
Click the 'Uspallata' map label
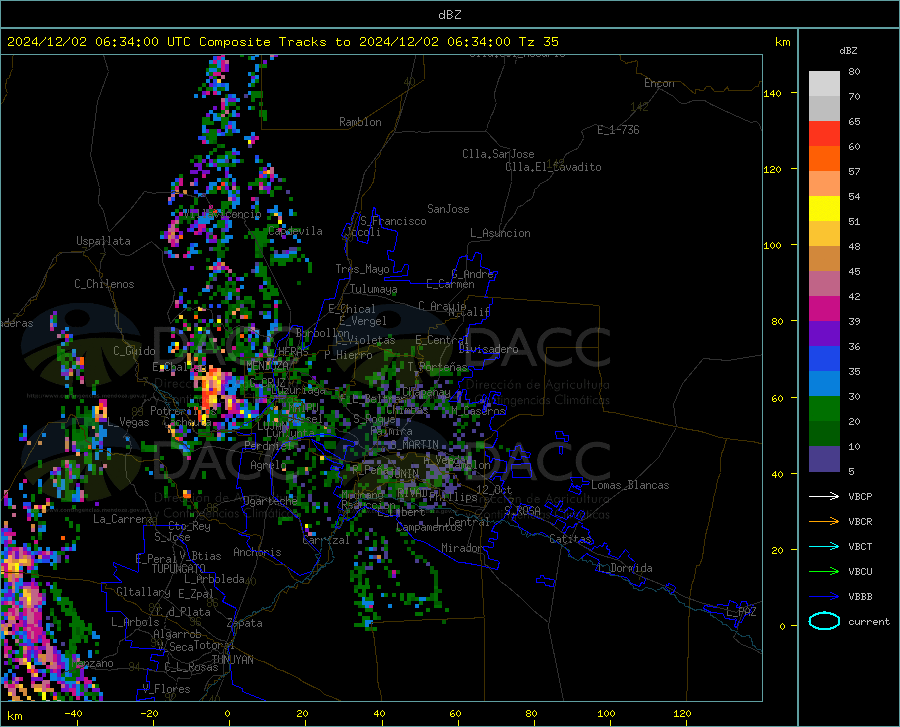pos(103,241)
